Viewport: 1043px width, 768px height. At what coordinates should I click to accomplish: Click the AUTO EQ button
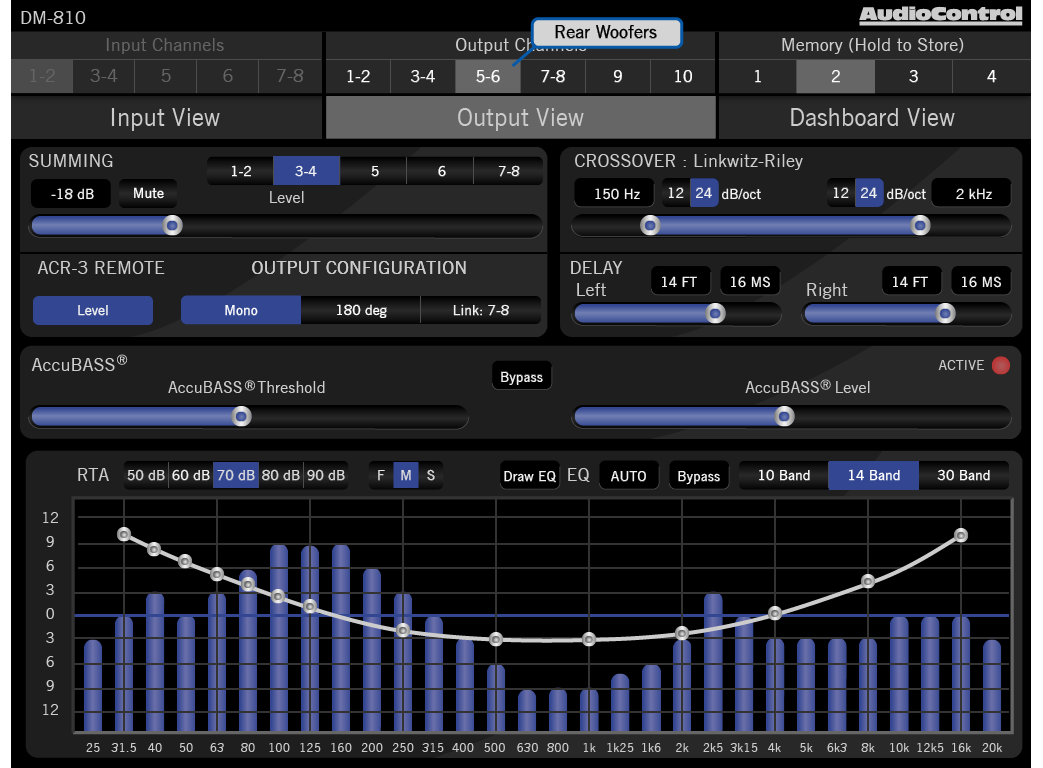pos(628,476)
